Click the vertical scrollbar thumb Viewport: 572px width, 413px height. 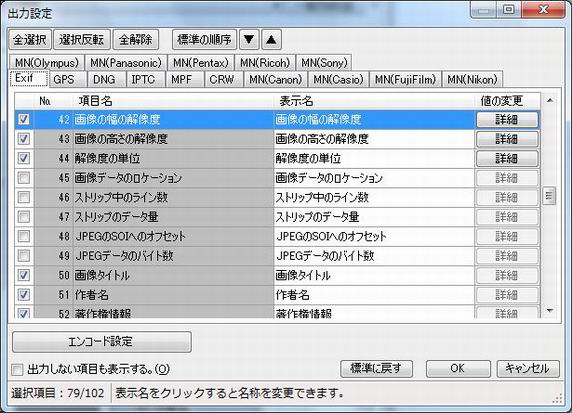pos(549,196)
